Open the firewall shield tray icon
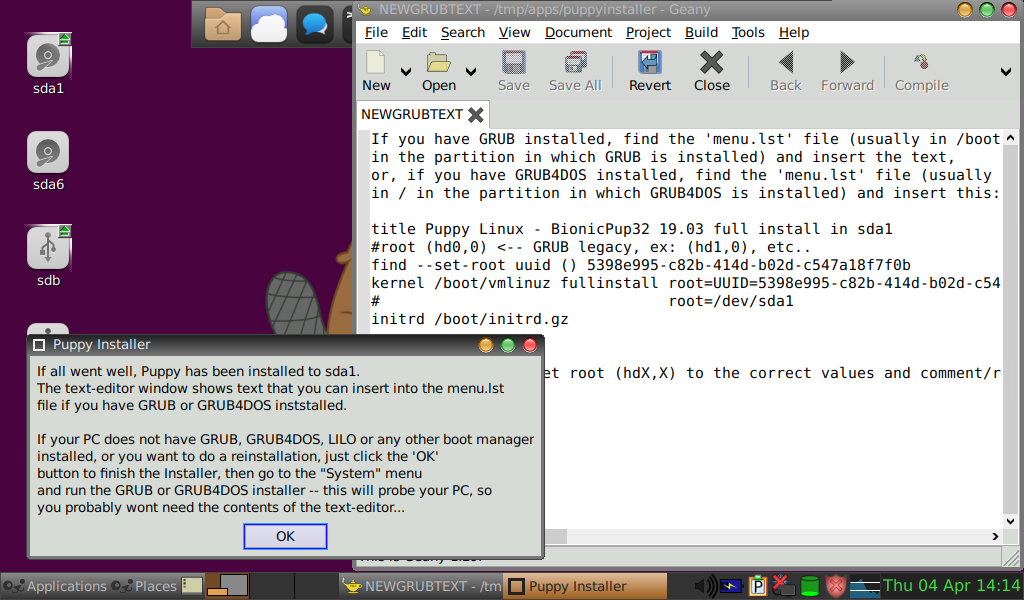Screen dimensions: 1024x600 coord(835,586)
